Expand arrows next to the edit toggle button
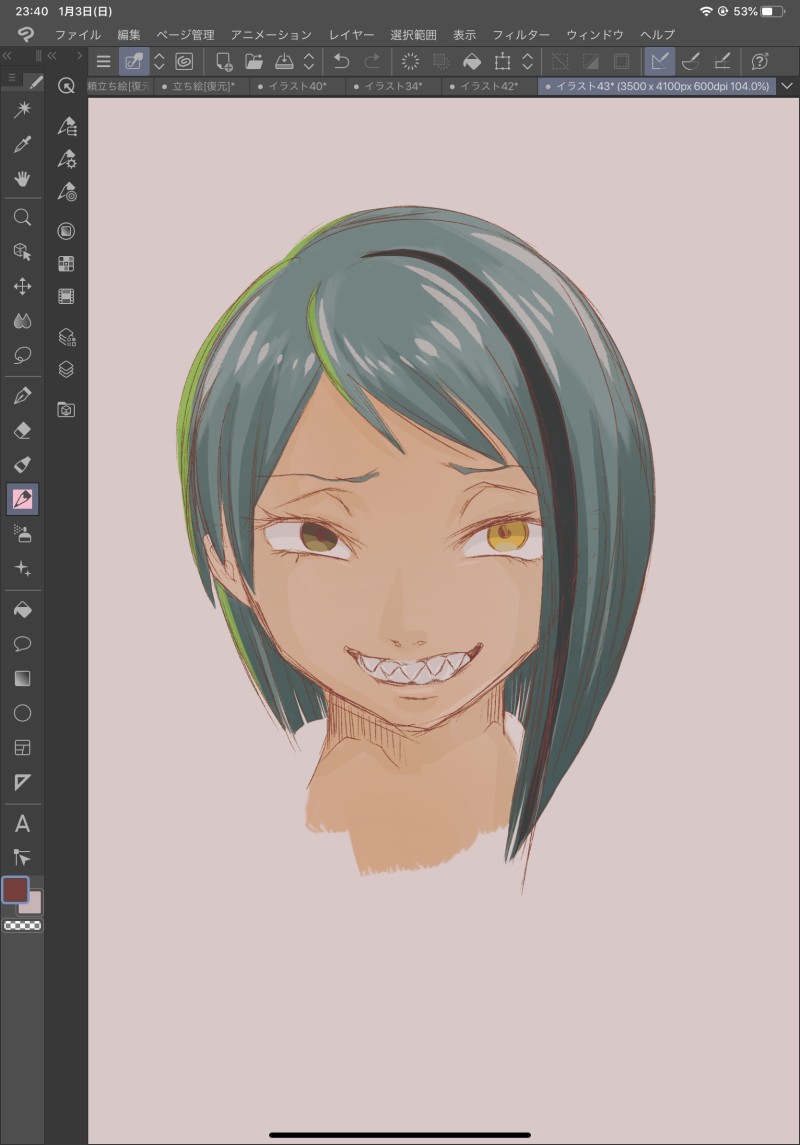This screenshot has height=1145, width=800. pos(159,61)
